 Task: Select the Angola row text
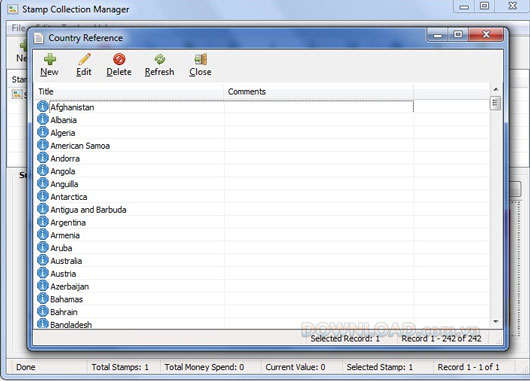[63, 171]
